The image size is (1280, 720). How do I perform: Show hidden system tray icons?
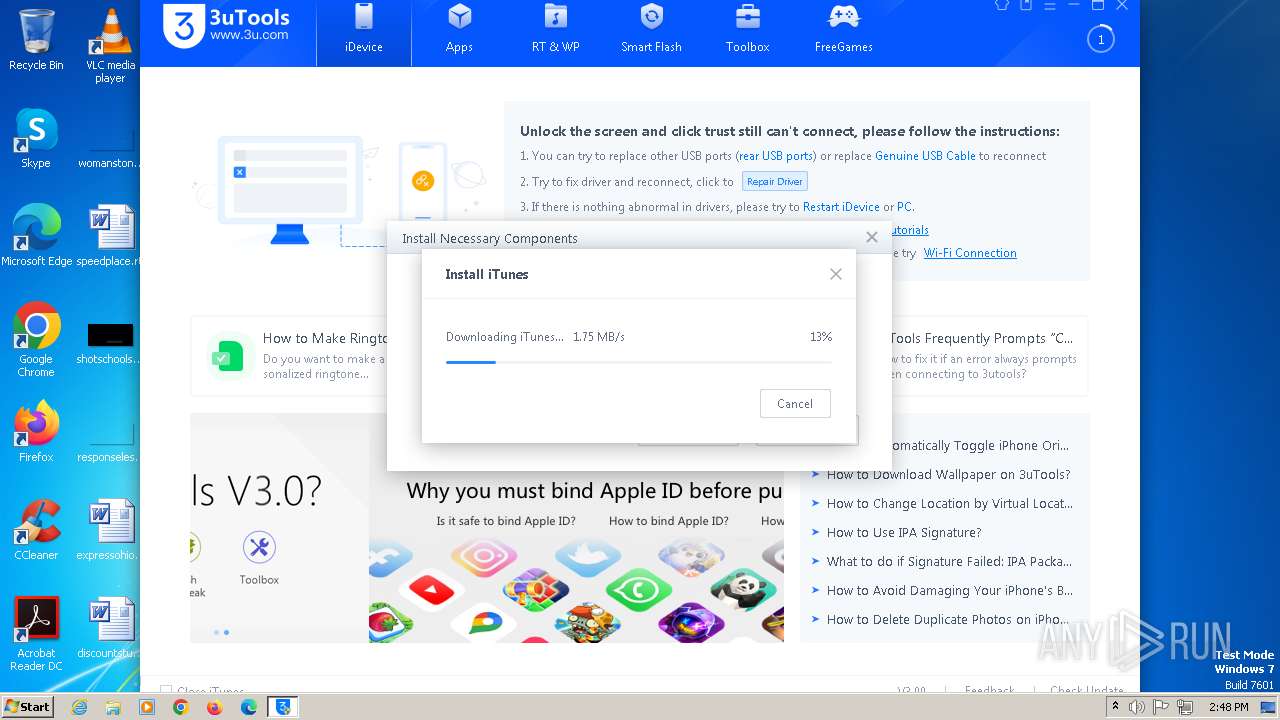point(1115,707)
